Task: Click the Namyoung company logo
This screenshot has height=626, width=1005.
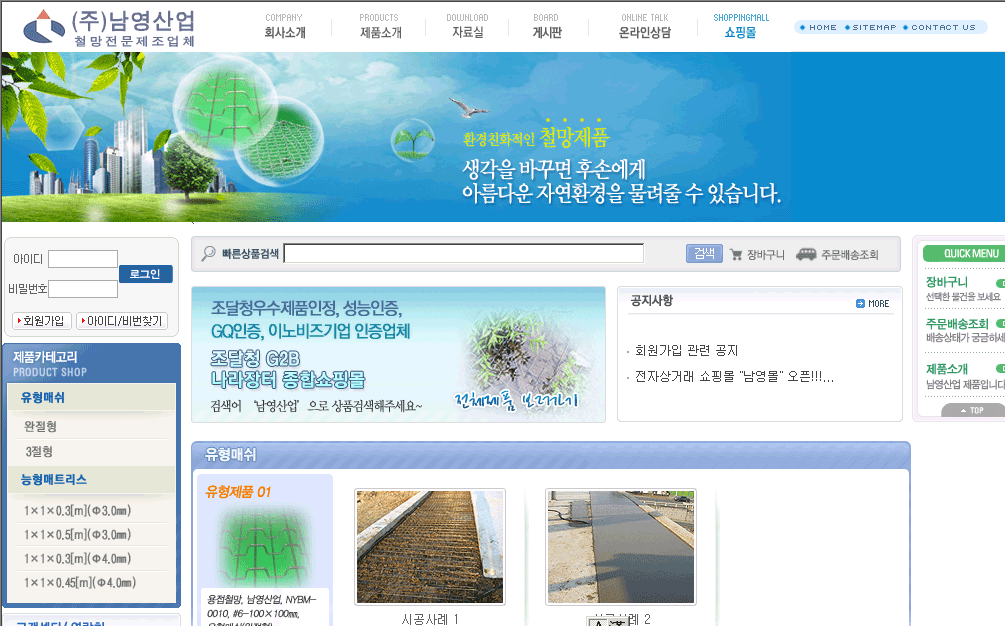Action: click(x=109, y=28)
